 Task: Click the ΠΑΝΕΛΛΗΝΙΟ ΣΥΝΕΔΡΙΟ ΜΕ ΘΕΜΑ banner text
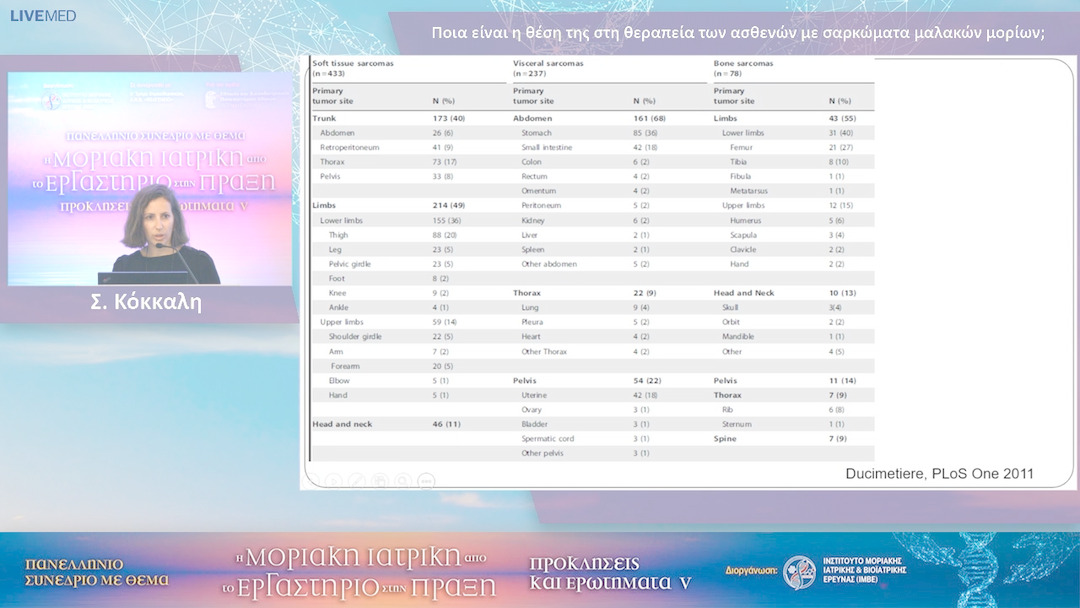(96, 573)
